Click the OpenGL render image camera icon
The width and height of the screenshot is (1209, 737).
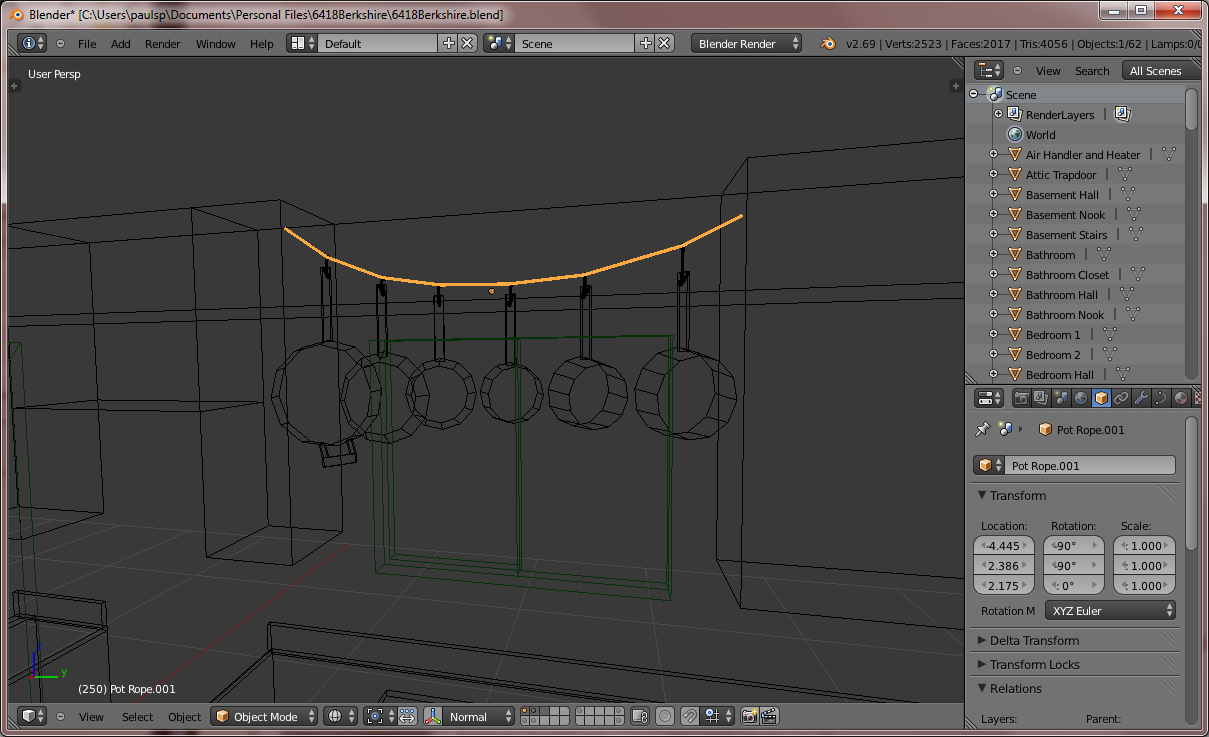[749, 716]
